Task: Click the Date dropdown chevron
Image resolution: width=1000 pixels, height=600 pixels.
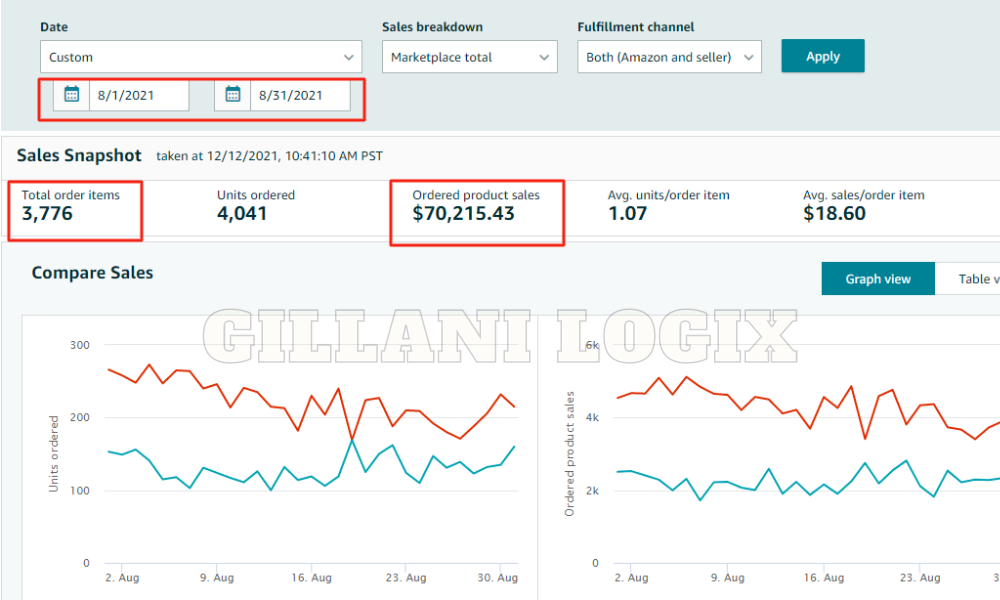Action: pos(348,57)
